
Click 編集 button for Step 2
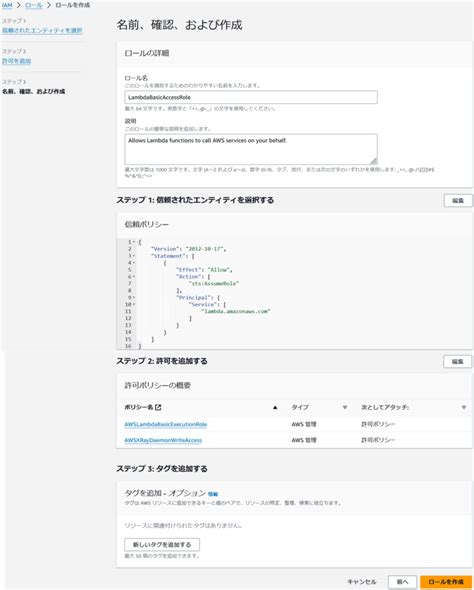(457, 362)
